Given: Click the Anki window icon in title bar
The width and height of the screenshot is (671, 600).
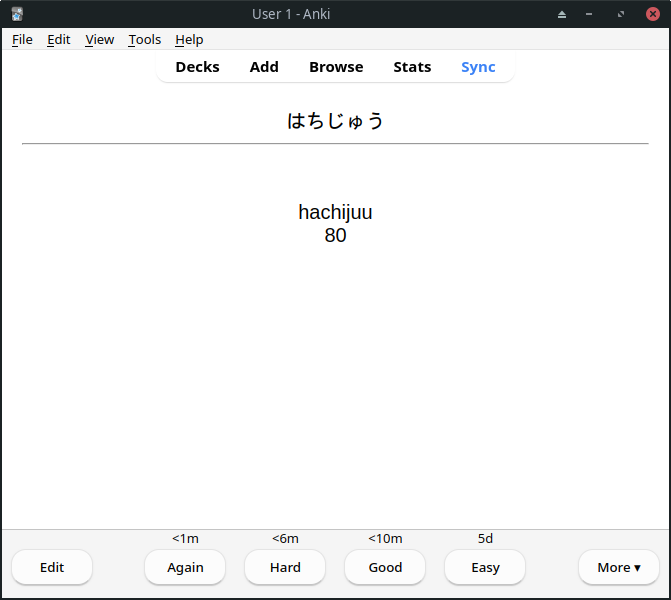Looking at the screenshot, I should point(17,14).
